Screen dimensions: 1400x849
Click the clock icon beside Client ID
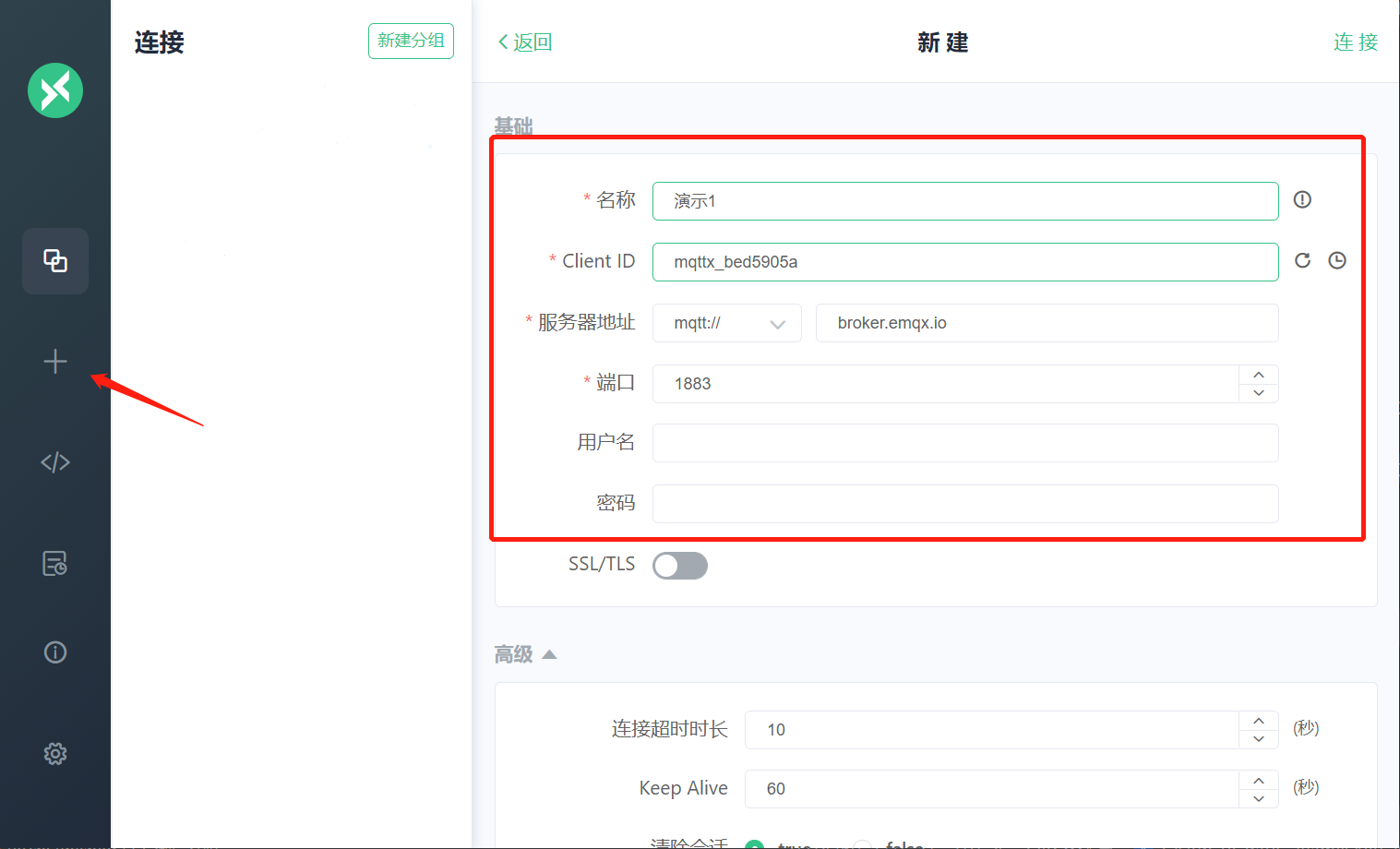[1337, 261]
